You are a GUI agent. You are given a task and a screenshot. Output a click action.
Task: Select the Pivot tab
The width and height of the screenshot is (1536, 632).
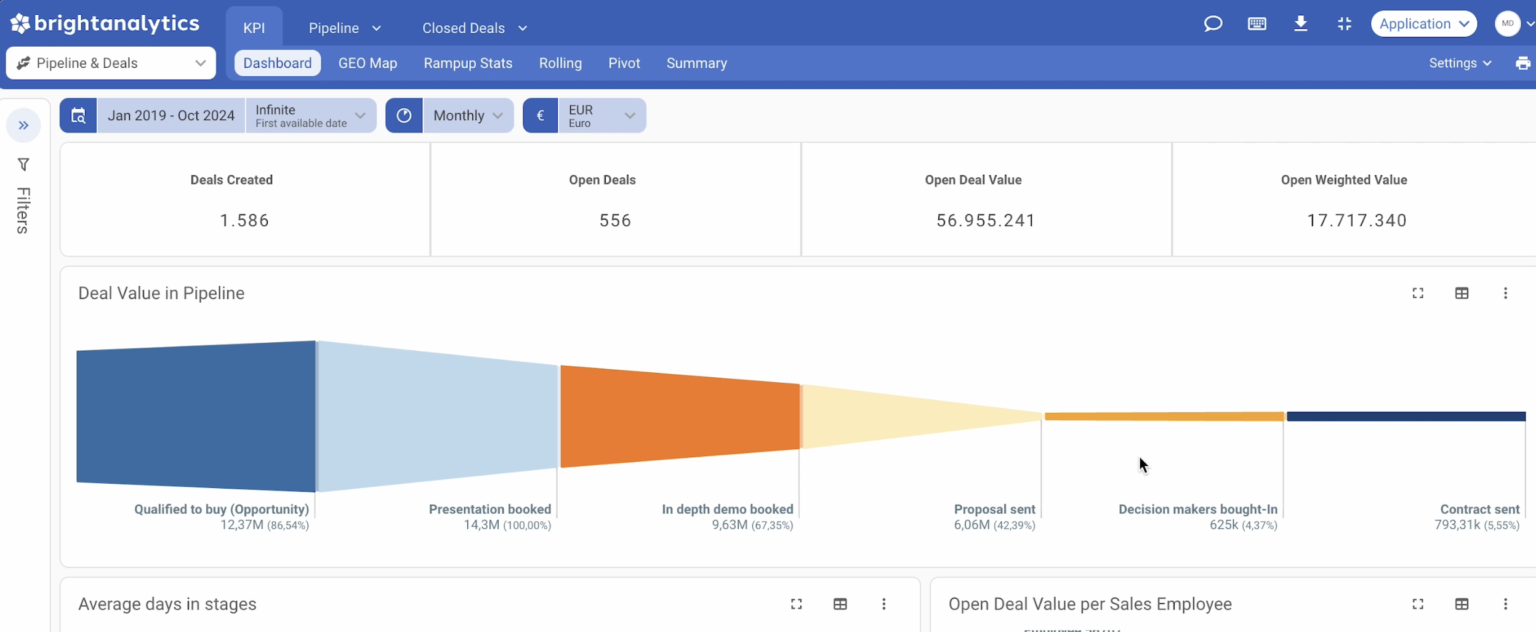(623, 63)
